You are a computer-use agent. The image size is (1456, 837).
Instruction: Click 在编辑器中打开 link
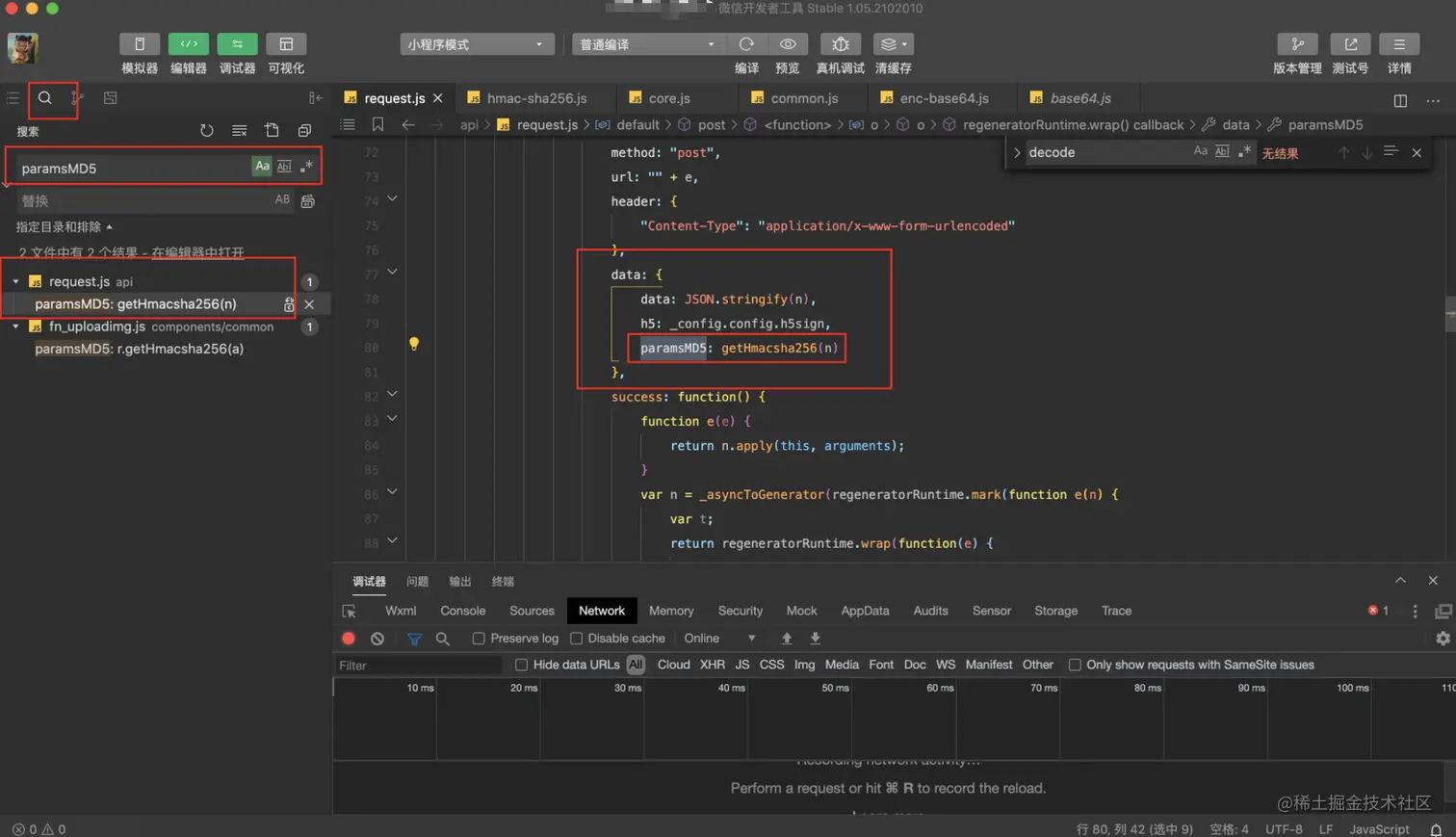pos(197,252)
